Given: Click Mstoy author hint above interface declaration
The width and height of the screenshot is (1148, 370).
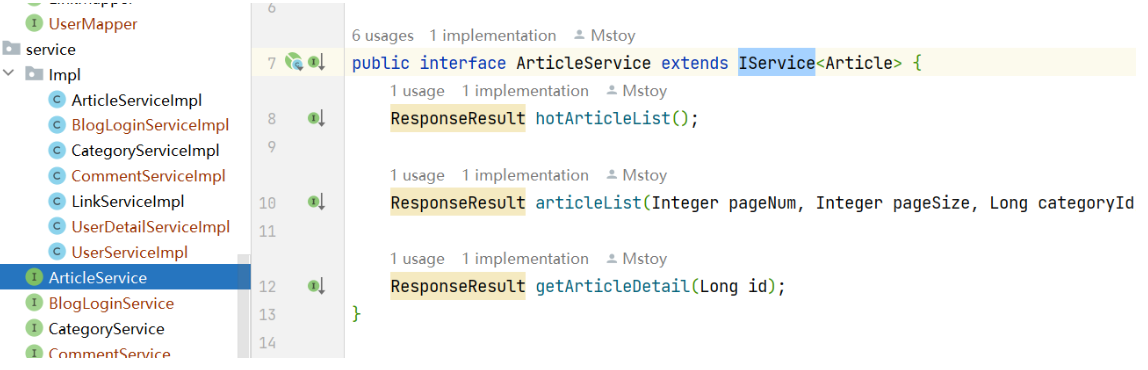Looking at the screenshot, I should [x=605, y=35].
